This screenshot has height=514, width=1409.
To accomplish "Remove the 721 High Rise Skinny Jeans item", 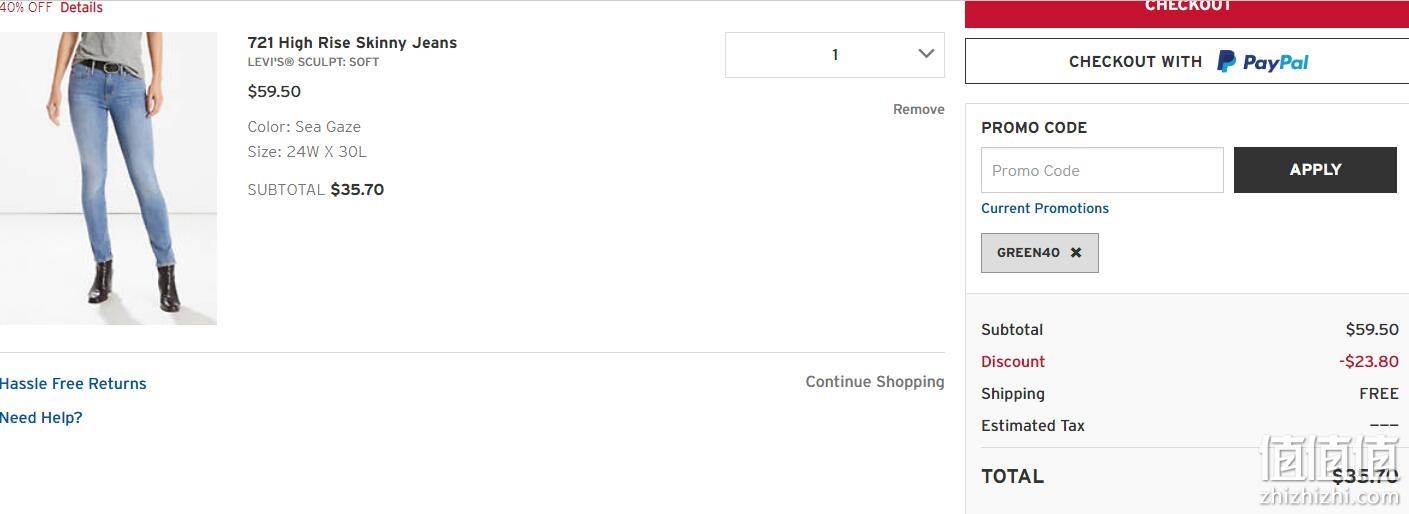I will (x=919, y=109).
